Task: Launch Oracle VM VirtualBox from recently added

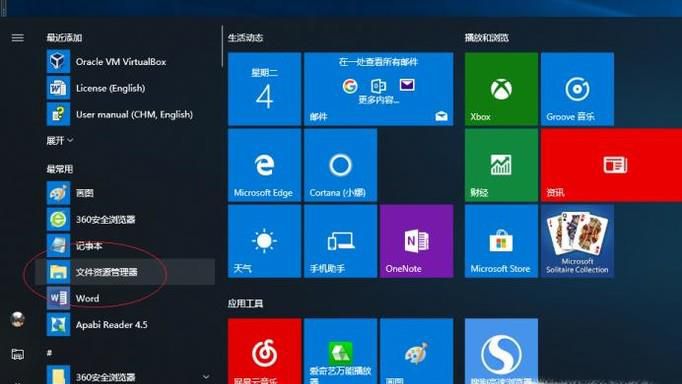Action: pos(130,62)
